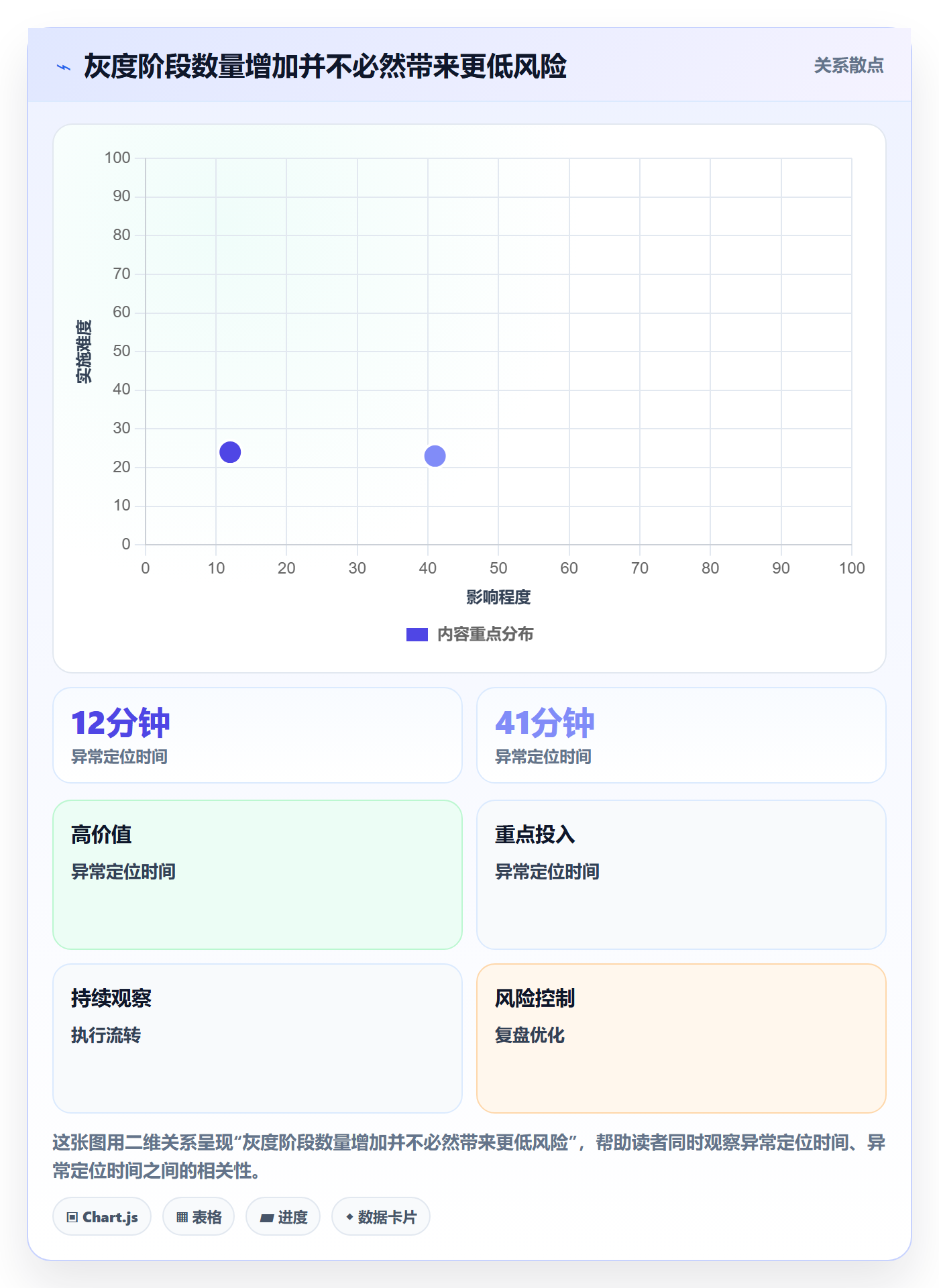The width and height of the screenshot is (939, 1288).
Task: Click the 100 tick label on the x-axis
Action: [x=852, y=568]
